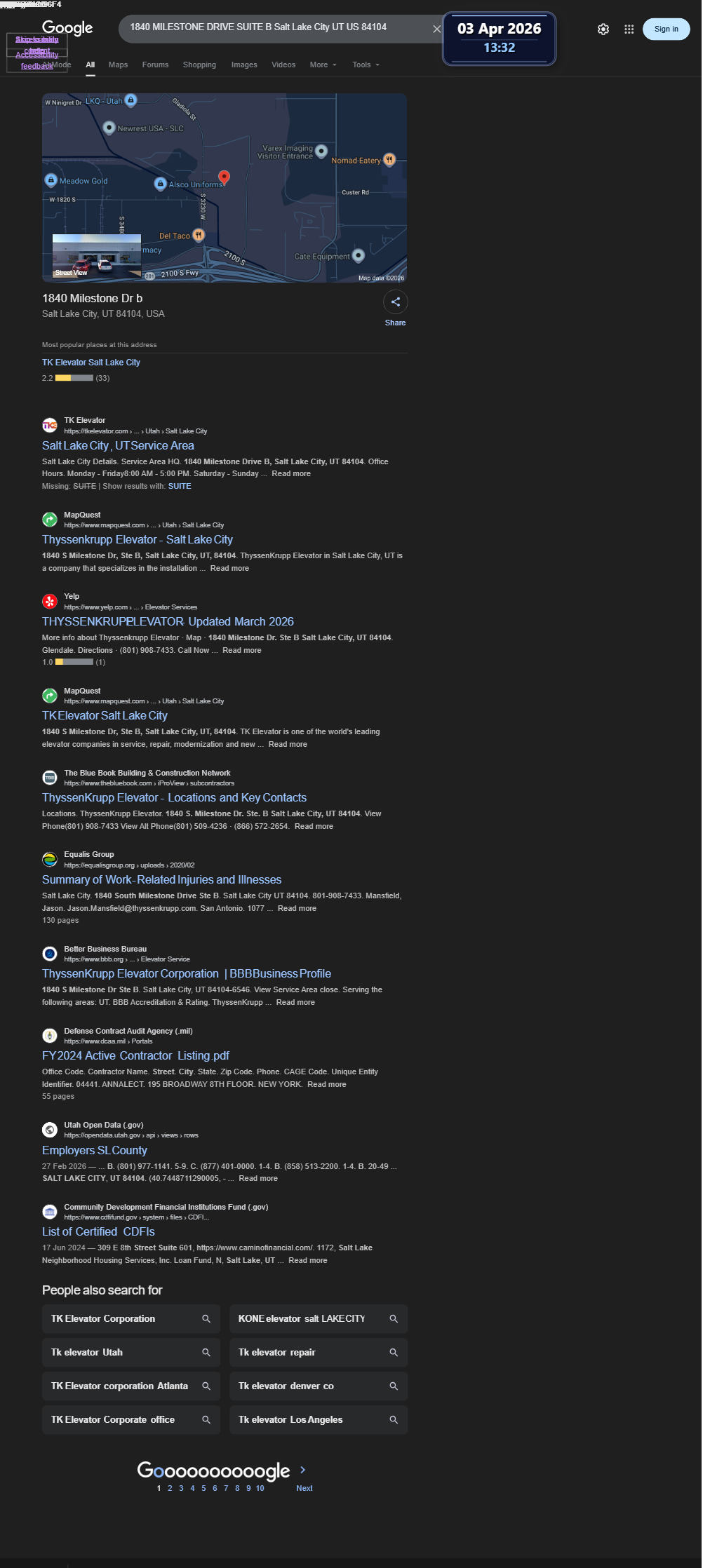Viewport: 710px width, 1568px height.
Task: Open the Google apps grid icon
Action: click(629, 29)
